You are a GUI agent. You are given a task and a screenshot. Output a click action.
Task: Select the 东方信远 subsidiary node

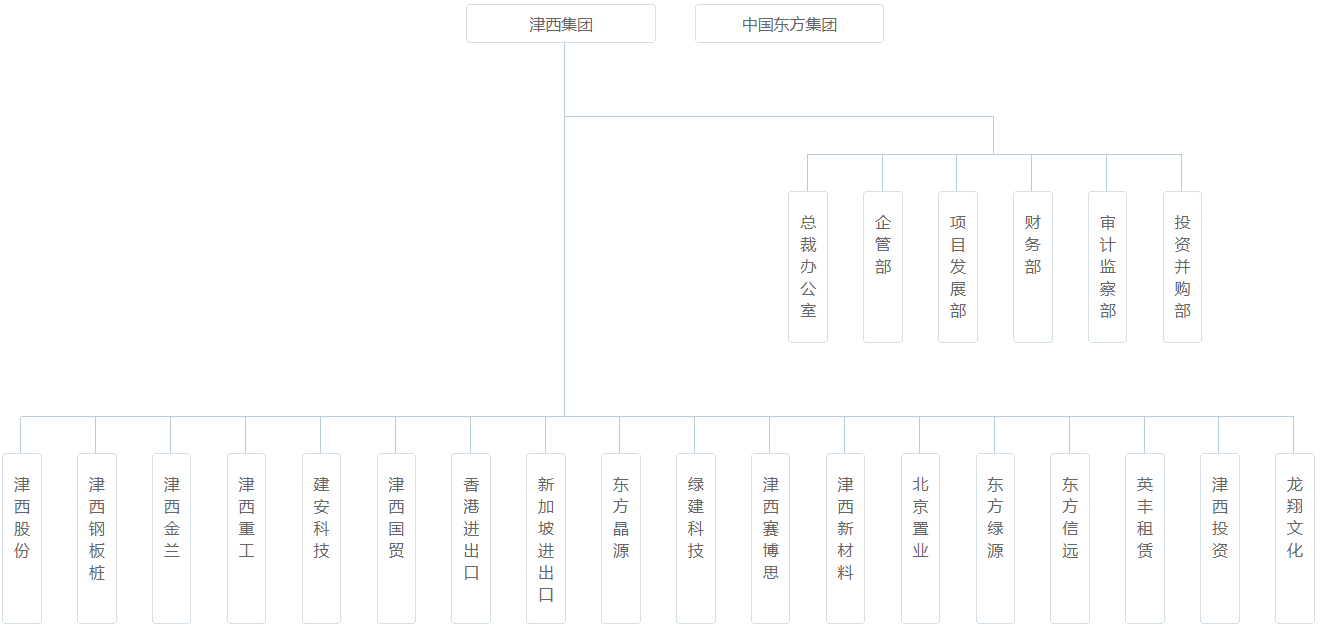[x=1070, y=538]
